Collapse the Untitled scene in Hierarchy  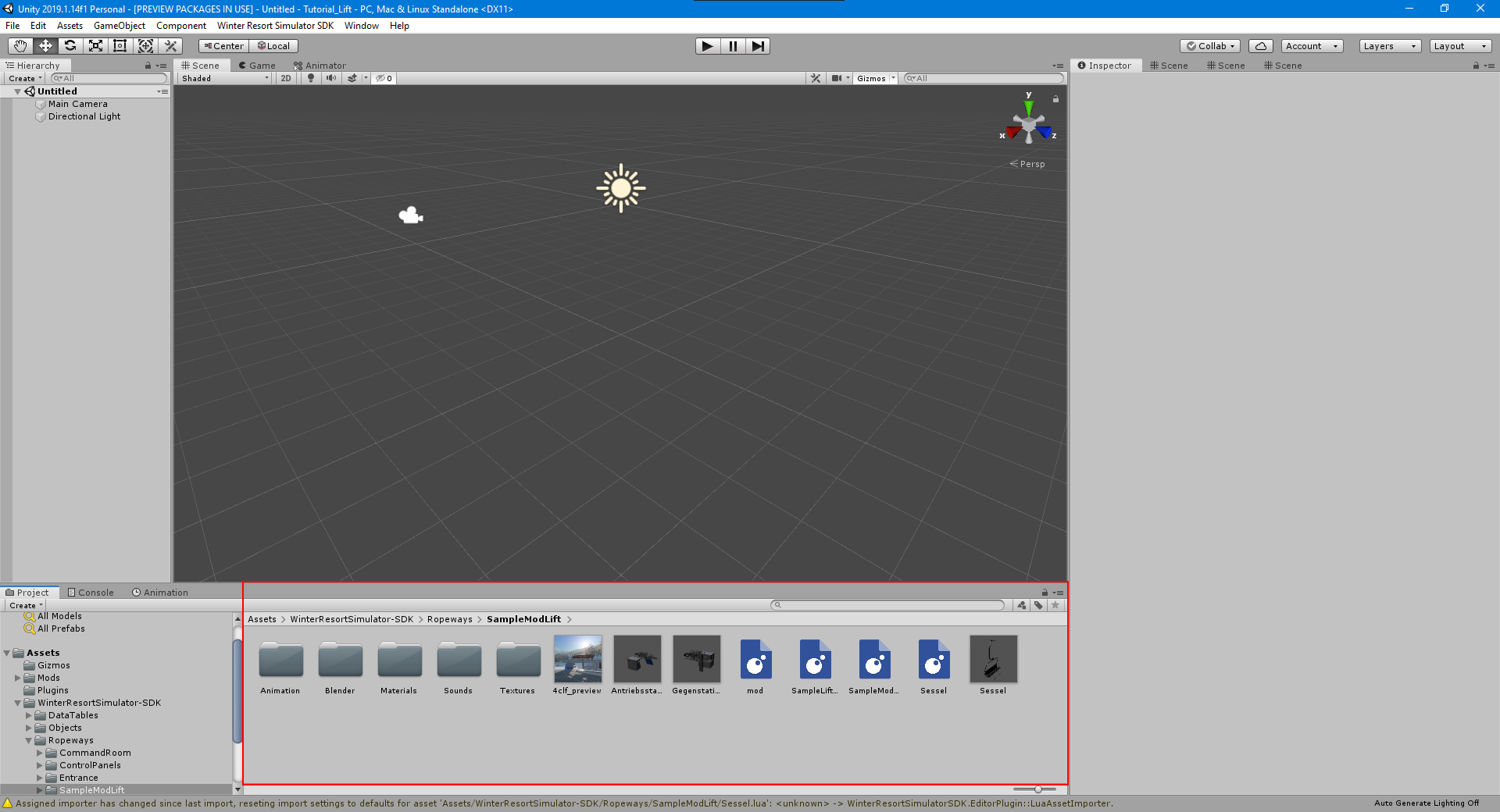coord(17,91)
